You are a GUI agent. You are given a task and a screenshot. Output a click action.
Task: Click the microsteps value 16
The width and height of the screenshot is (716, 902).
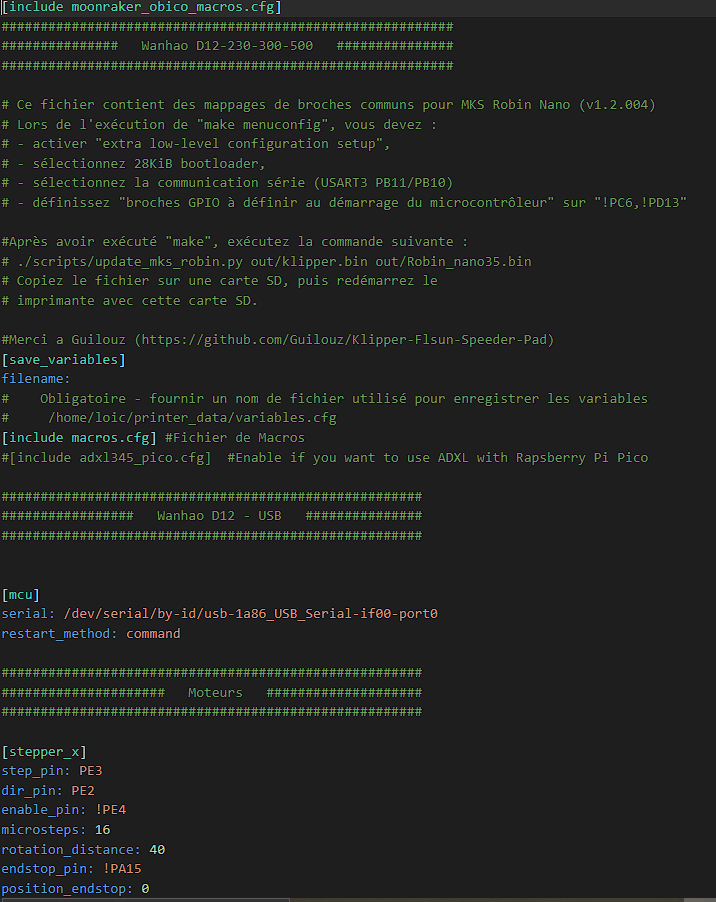pos(102,830)
